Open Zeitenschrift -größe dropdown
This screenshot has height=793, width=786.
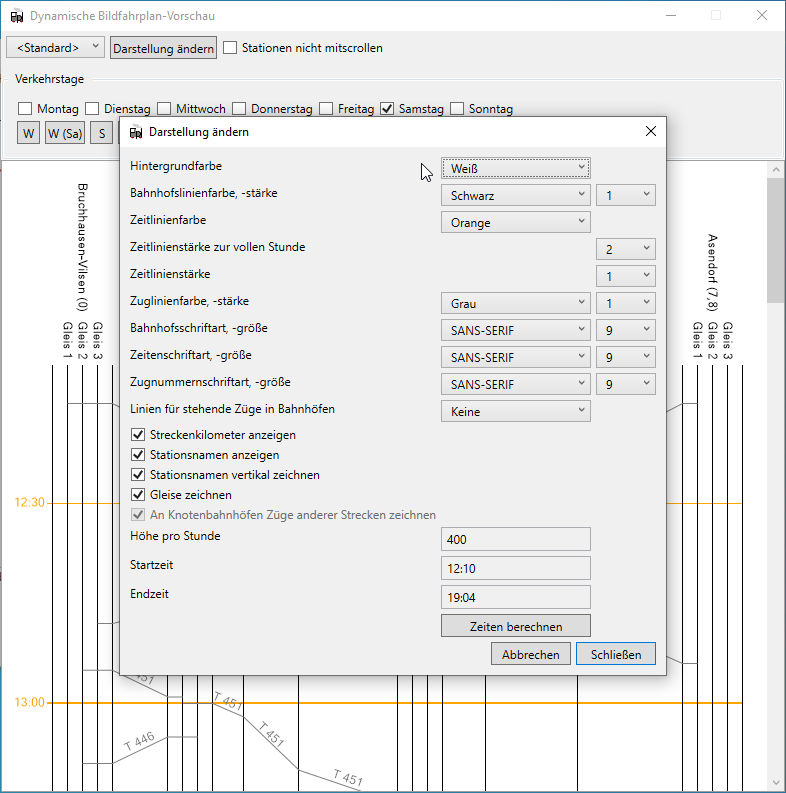[x=626, y=357]
